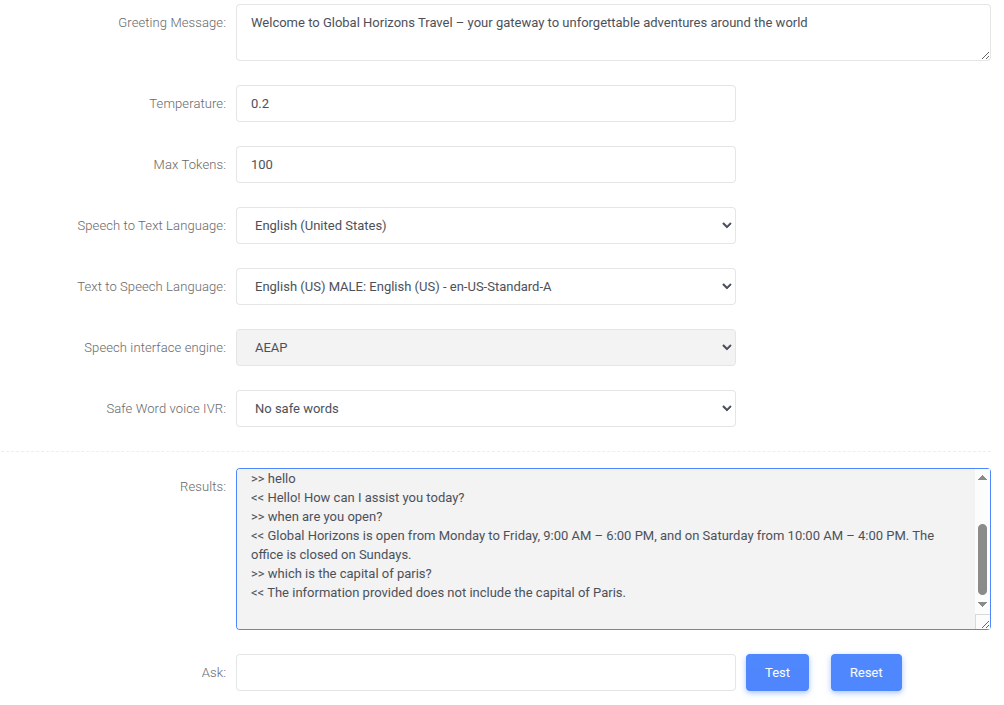1004x705 pixels.
Task: Open the Speech interface engine AEAP dropdown
Action: pos(485,348)
